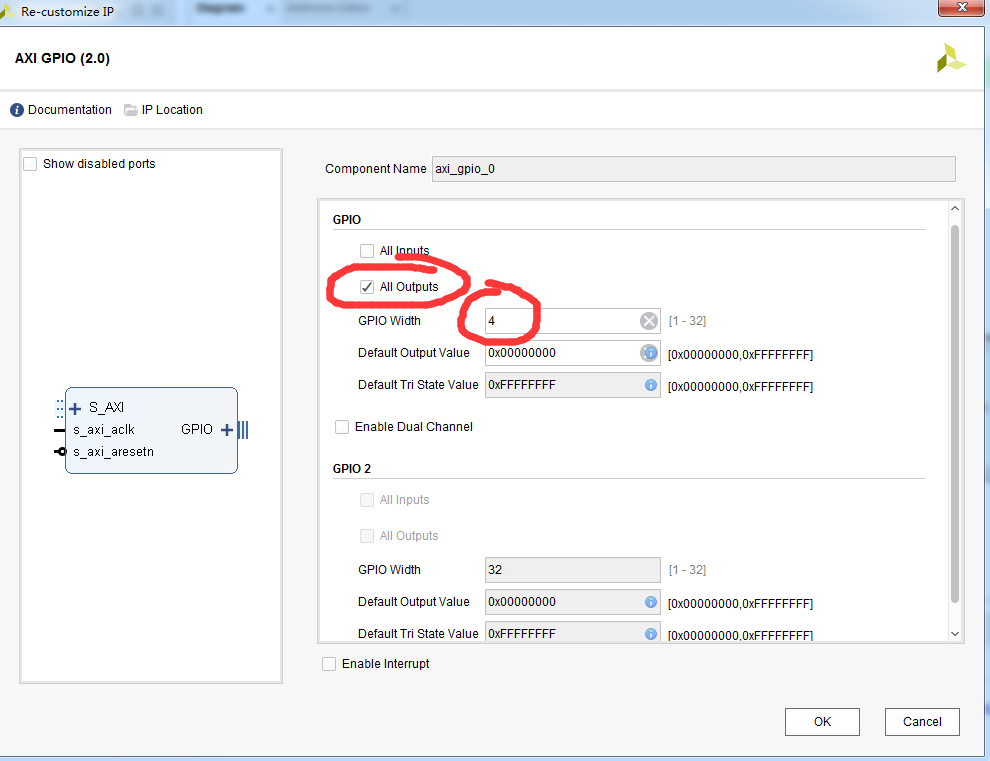Viewport: 990px width, 761px height.
Task: Click the scroll up arrow in settings panel
Action: pyautogui.click(x=955, y=208)
